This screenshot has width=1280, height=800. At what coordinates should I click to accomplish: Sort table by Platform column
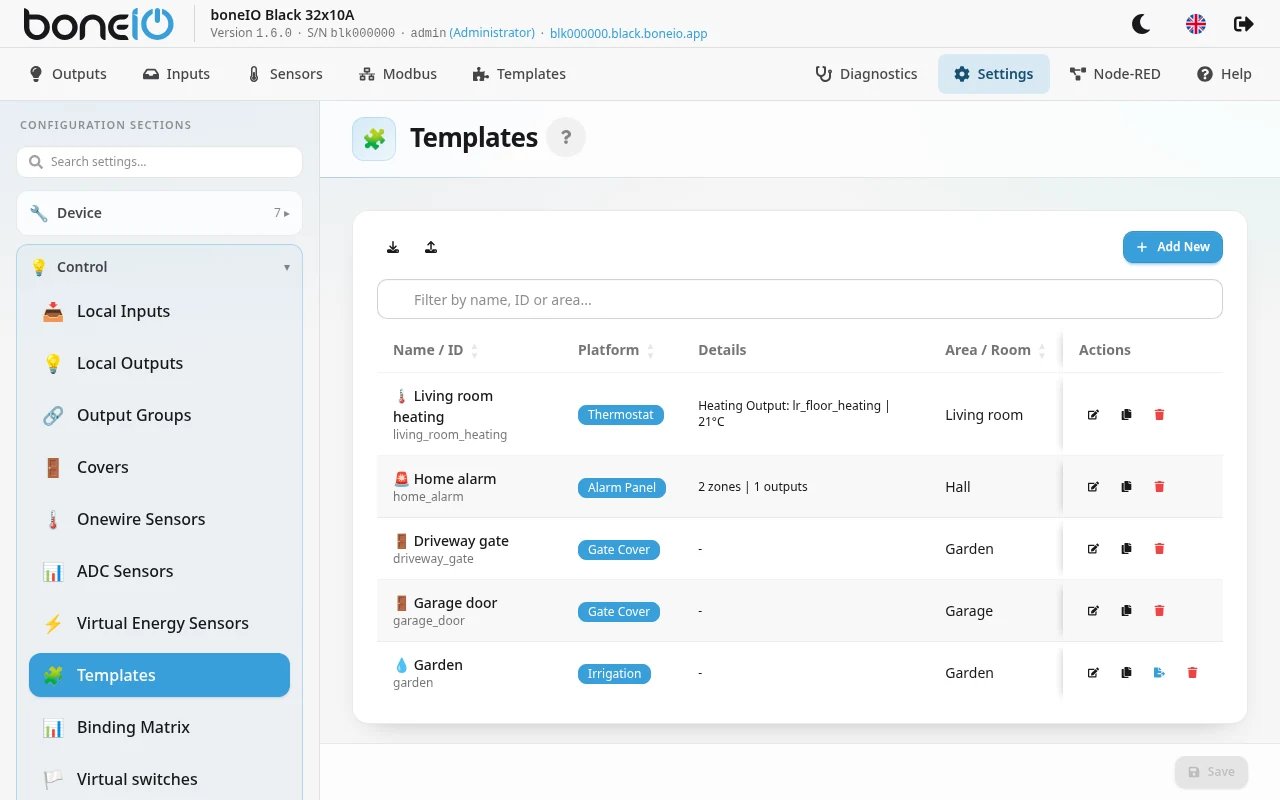point(616,350)
